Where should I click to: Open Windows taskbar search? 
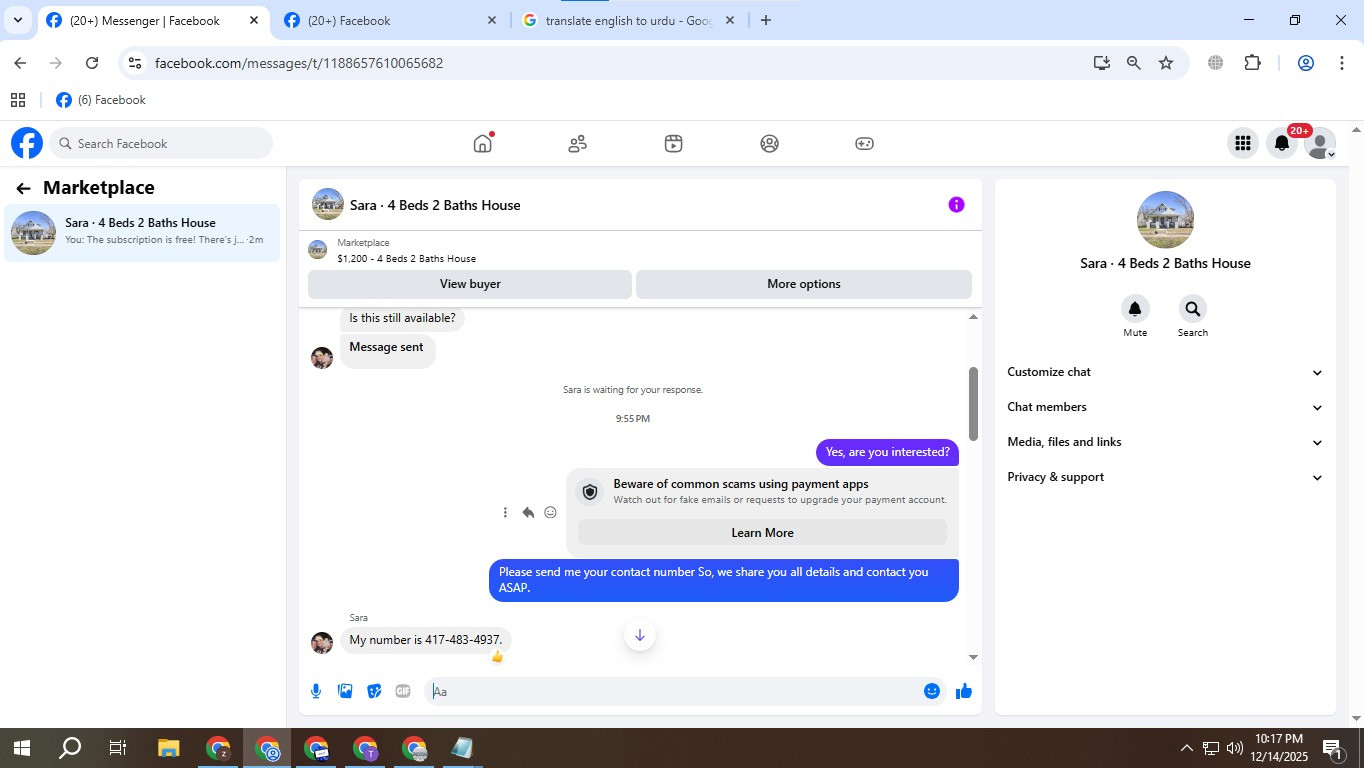69,748
